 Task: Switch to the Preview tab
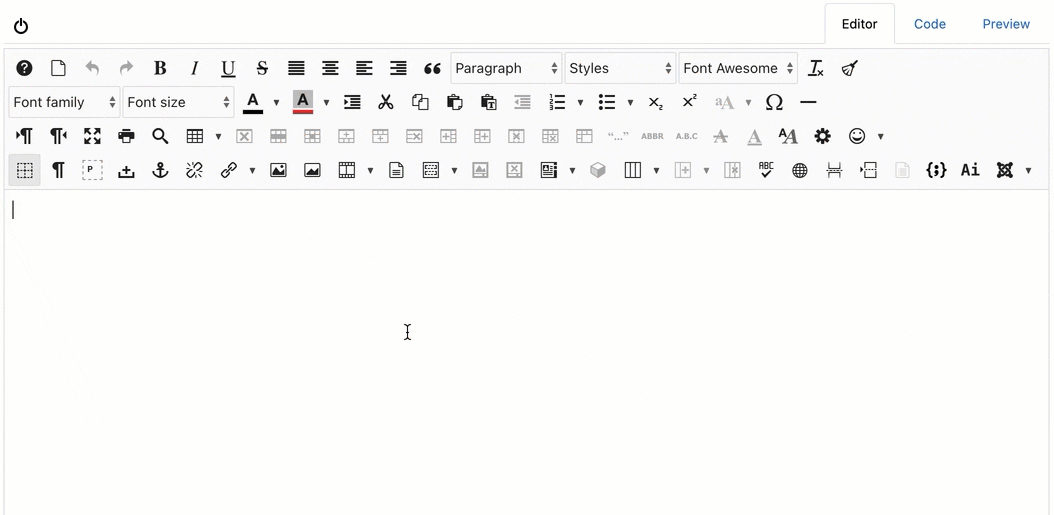click(x=1005, y=24)
